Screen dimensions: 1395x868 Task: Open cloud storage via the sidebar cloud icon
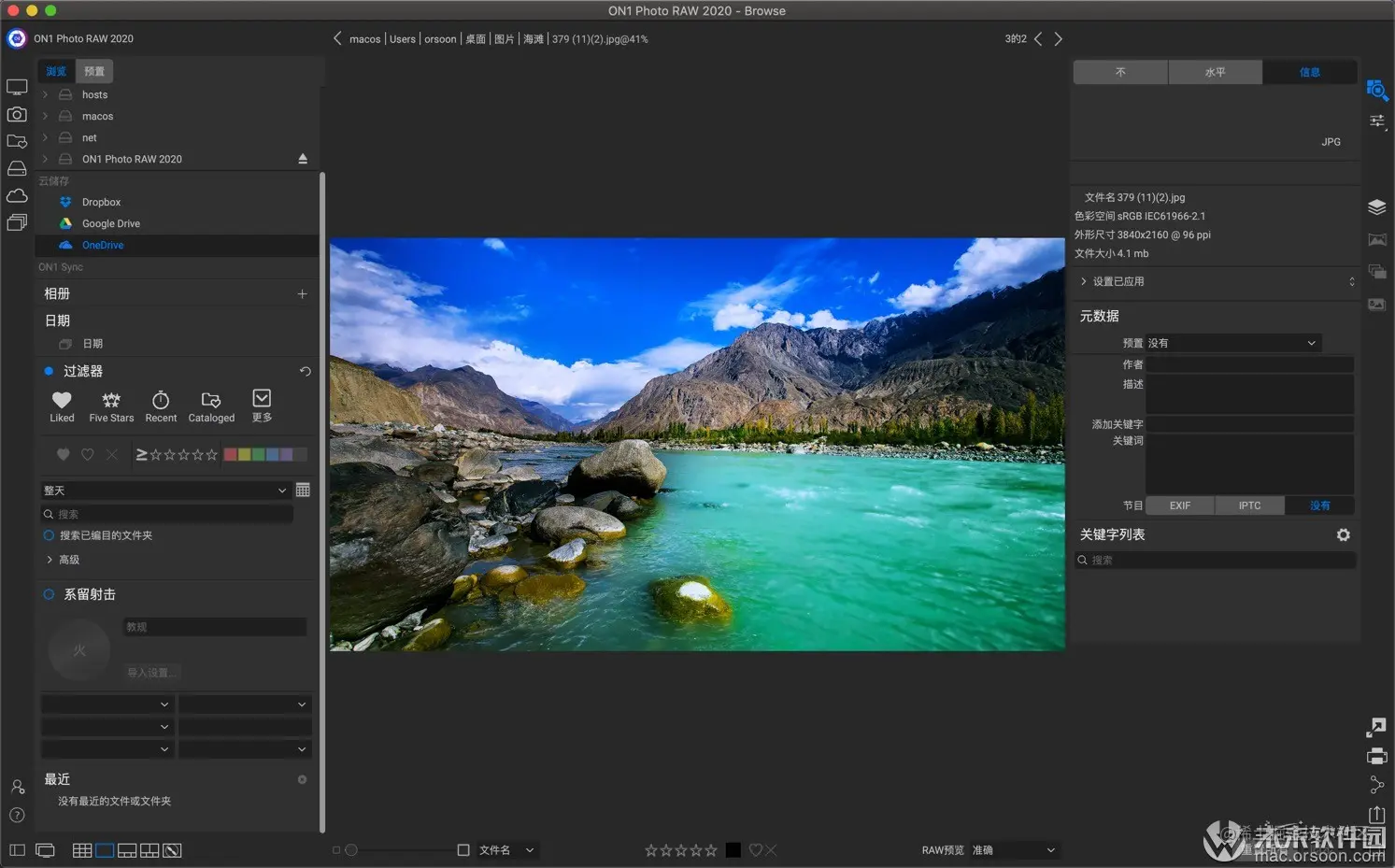17,195
